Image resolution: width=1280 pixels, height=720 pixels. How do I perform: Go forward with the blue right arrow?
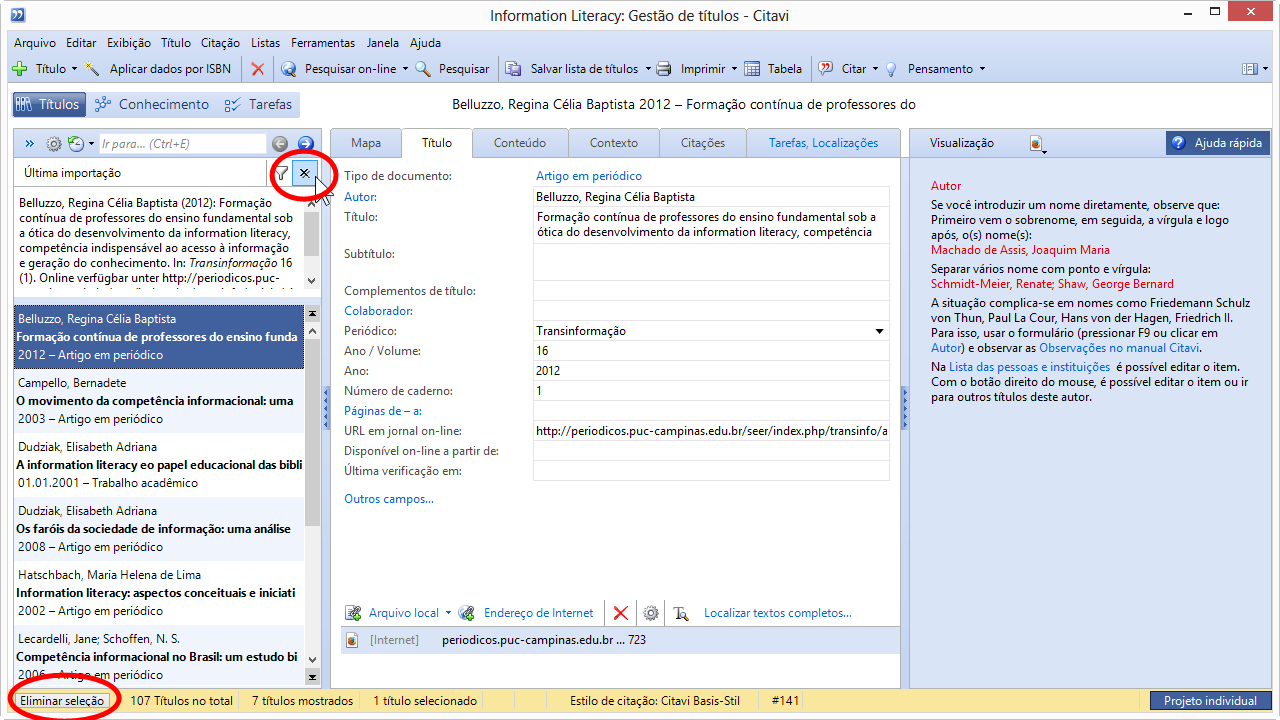(x=306, y=144)
